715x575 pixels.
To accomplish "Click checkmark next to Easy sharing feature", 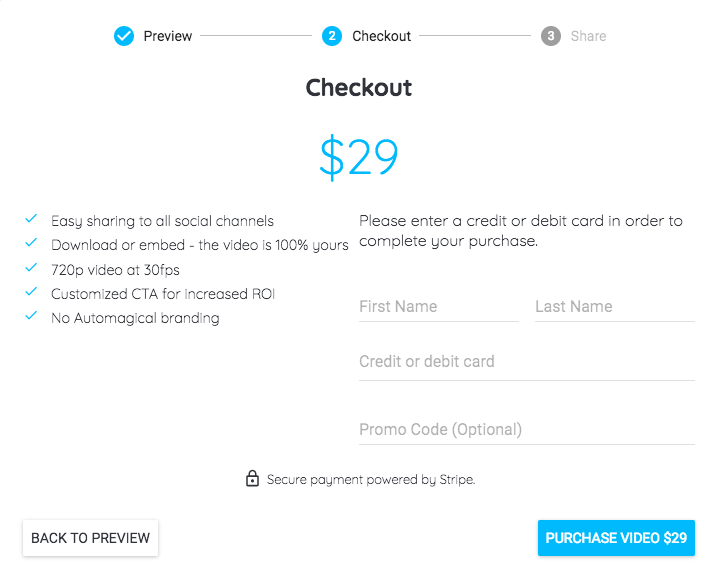I will coord(31,220).
